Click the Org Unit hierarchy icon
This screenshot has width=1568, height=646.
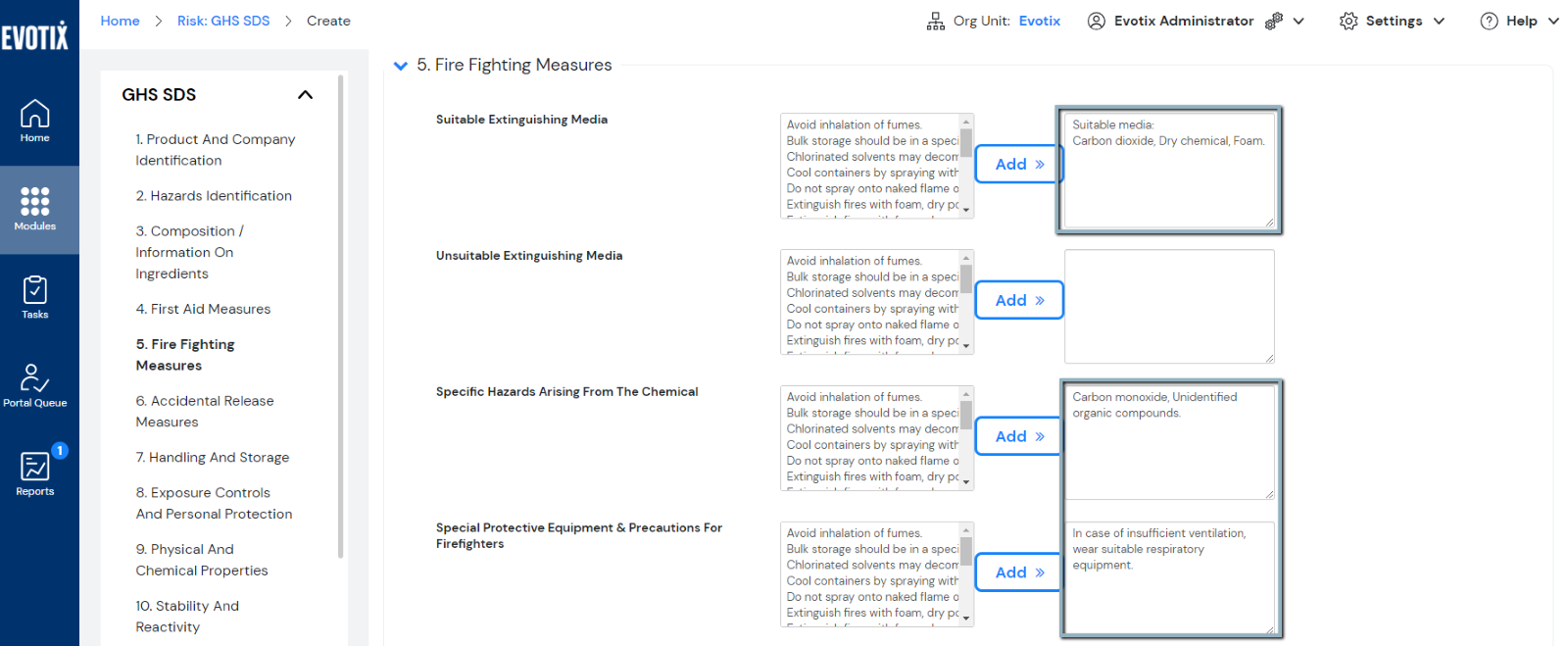[936, 22]
